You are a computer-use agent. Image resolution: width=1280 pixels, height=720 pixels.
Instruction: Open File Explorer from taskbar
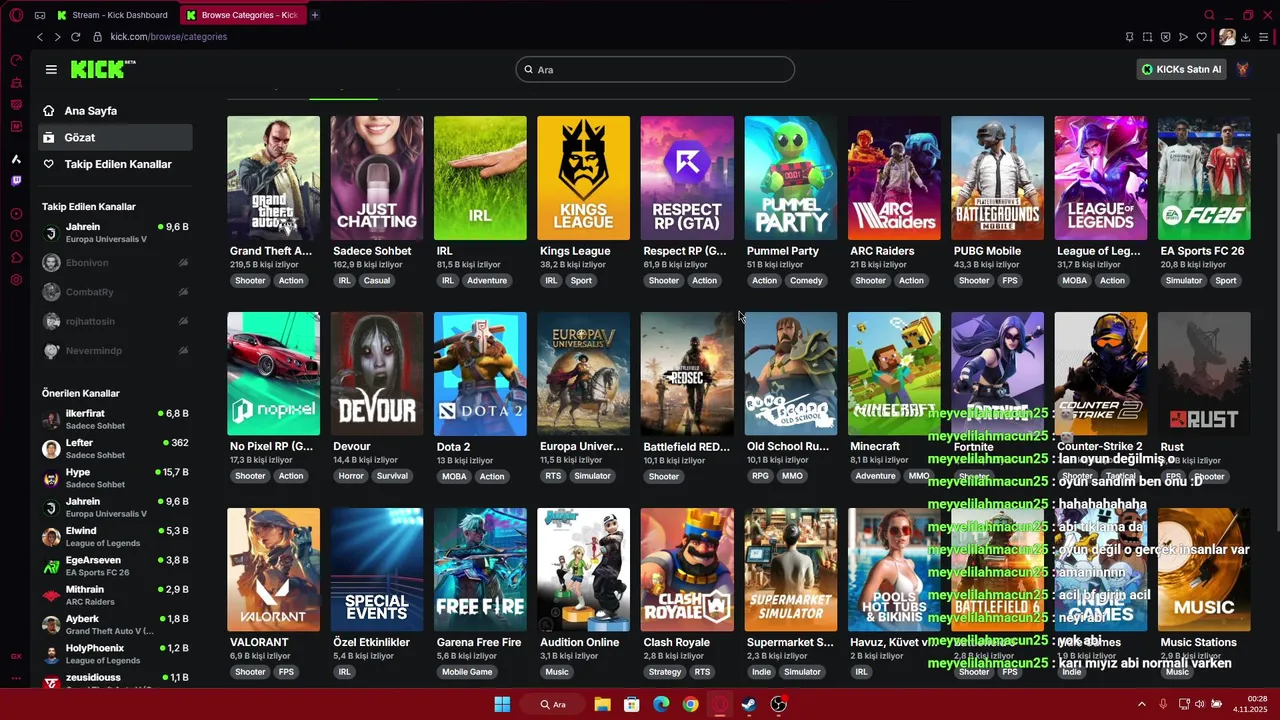pos(602,704)
